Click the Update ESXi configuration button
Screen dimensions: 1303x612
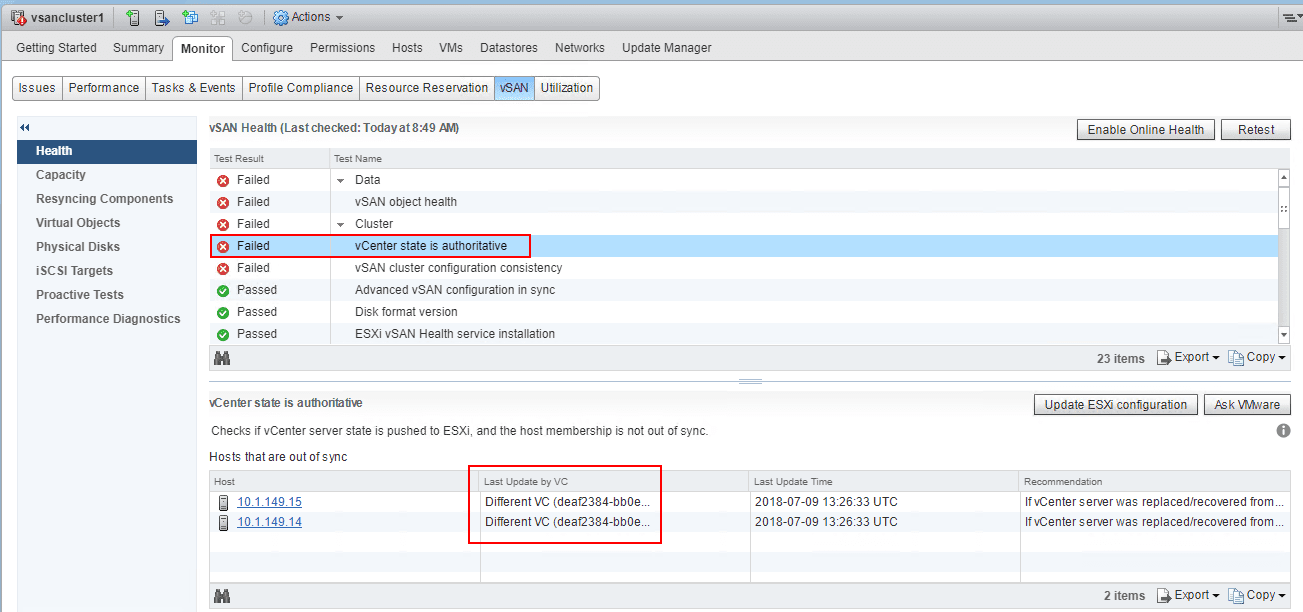pyautogui.click(x=1115, y=405)
